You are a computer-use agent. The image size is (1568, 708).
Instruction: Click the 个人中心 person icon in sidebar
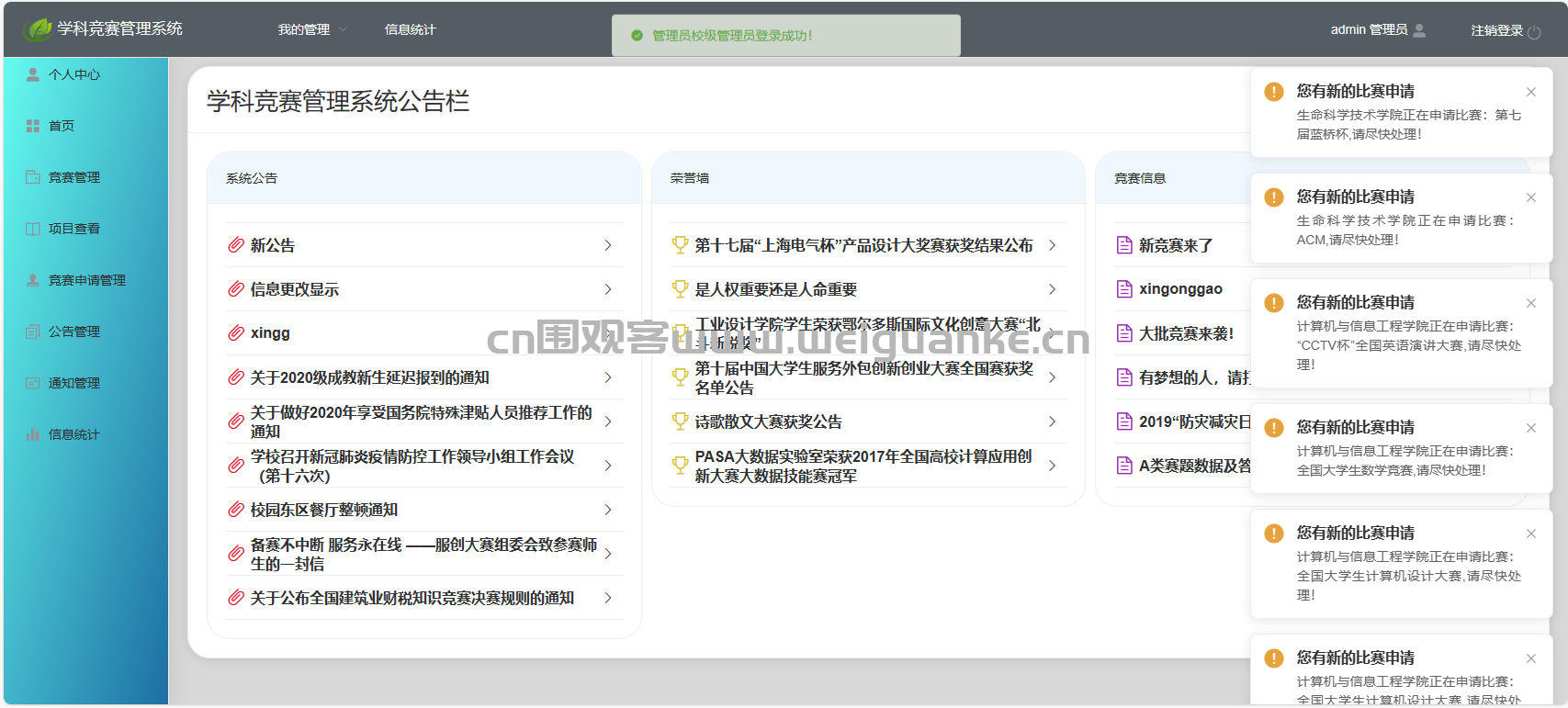[x=33, y=74]
